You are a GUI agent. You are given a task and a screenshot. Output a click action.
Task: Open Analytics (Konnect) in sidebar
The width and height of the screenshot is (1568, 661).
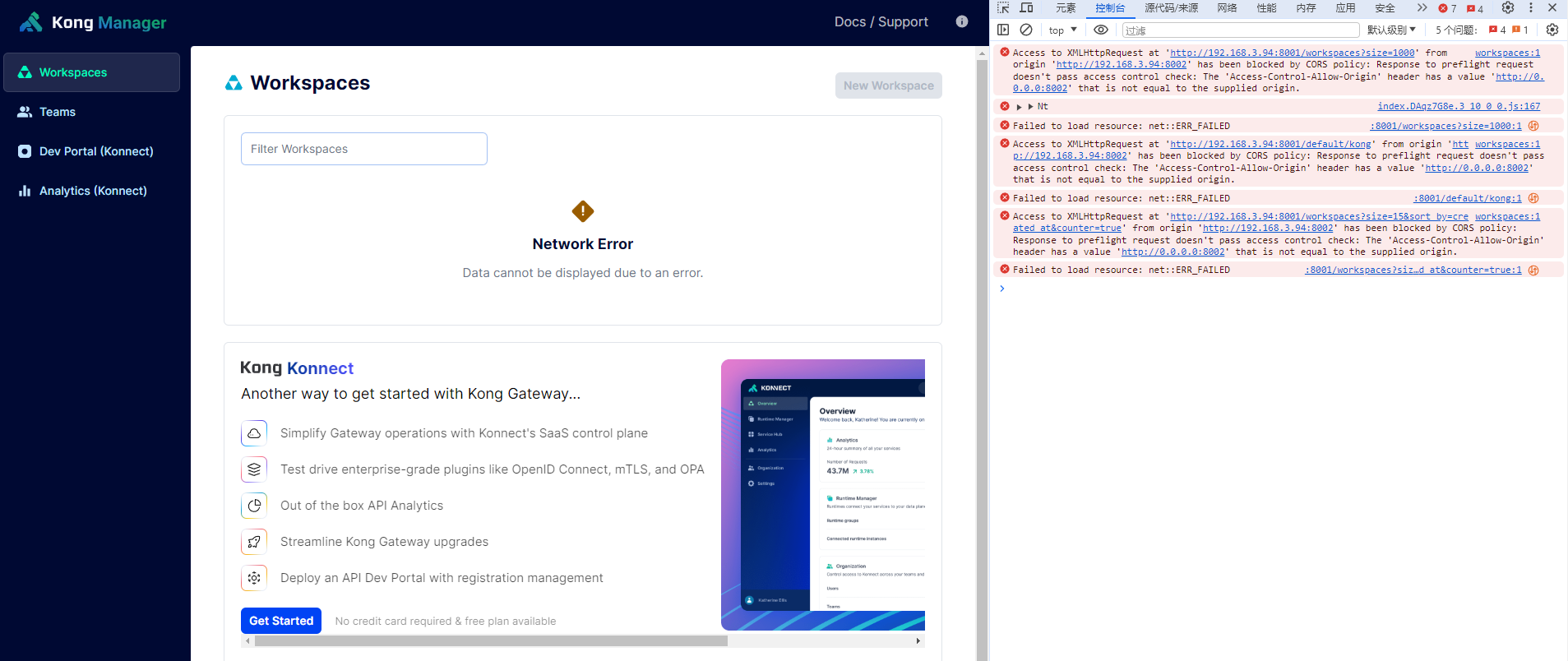click(92, 191)
